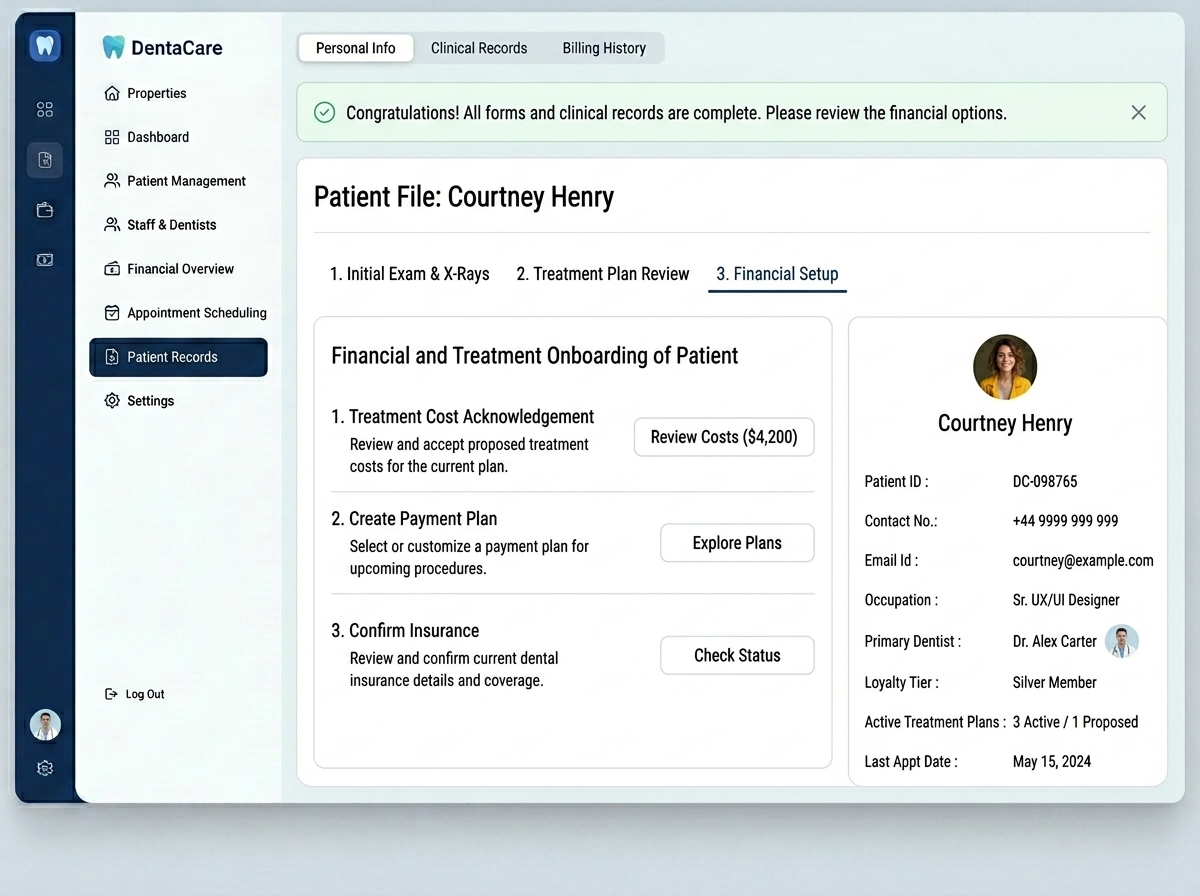Switch to the Personal Info tab
Viewport: 1200px width, 896px height.
point(356,48)
